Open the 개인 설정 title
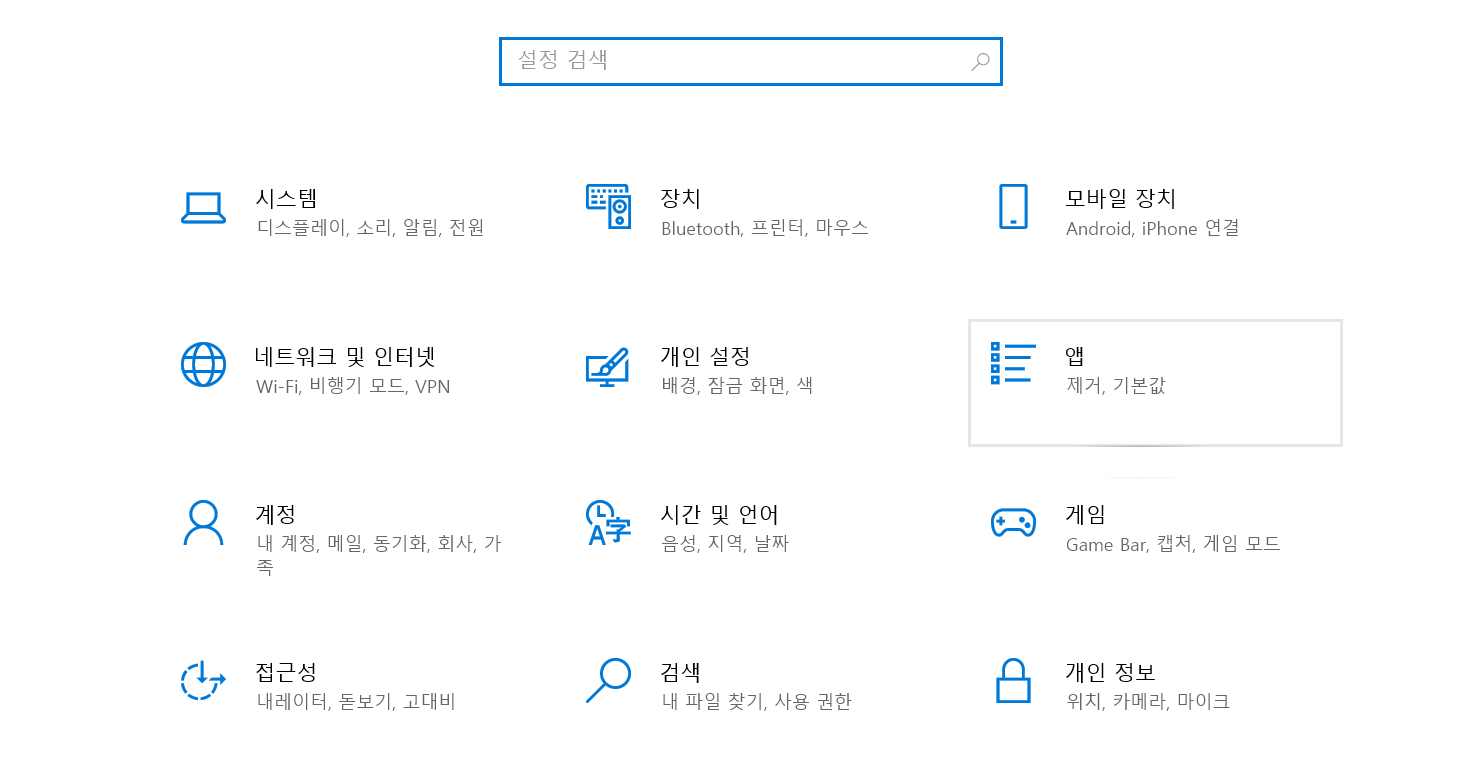Viewport: 1481px width, 772px height. (705, 356)
